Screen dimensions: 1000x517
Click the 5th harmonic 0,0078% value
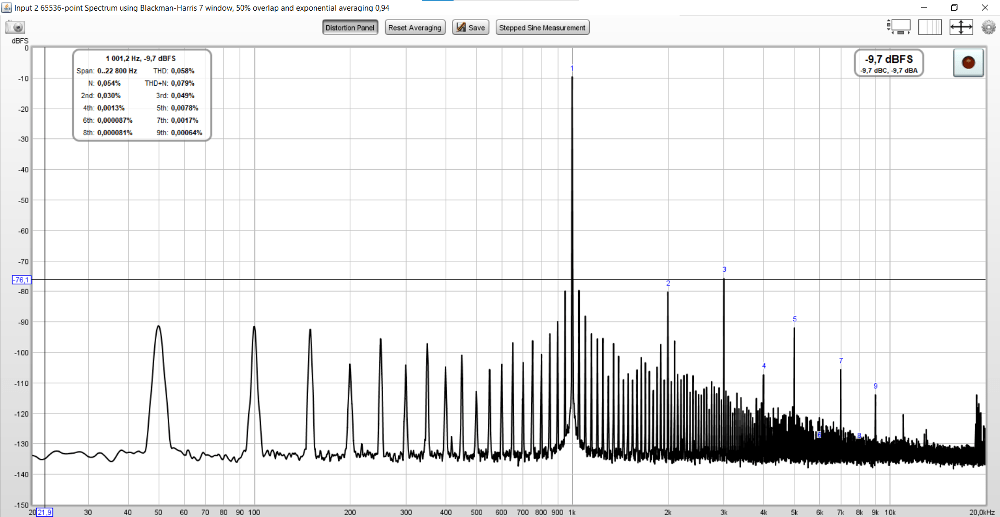click(185, 108)
